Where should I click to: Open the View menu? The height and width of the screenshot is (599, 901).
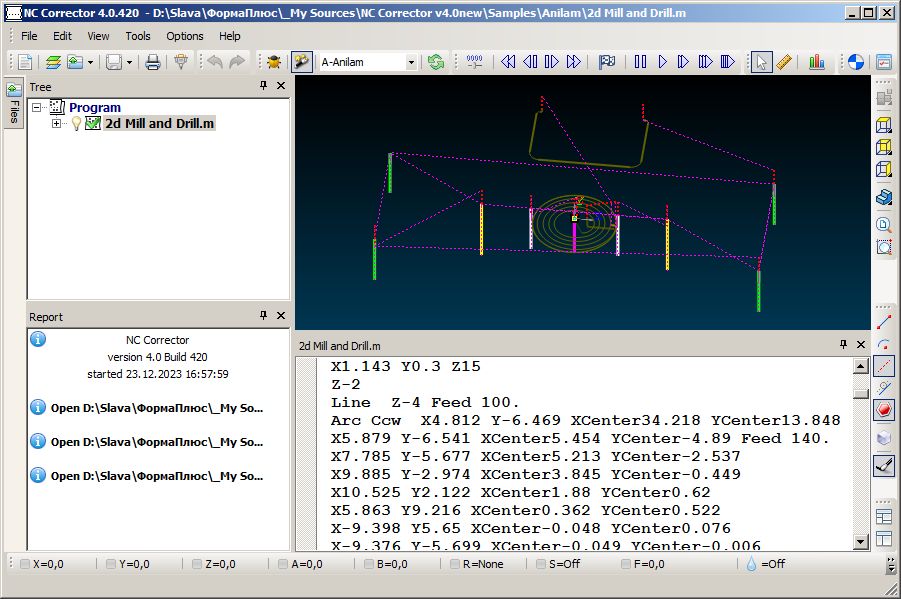98,36
